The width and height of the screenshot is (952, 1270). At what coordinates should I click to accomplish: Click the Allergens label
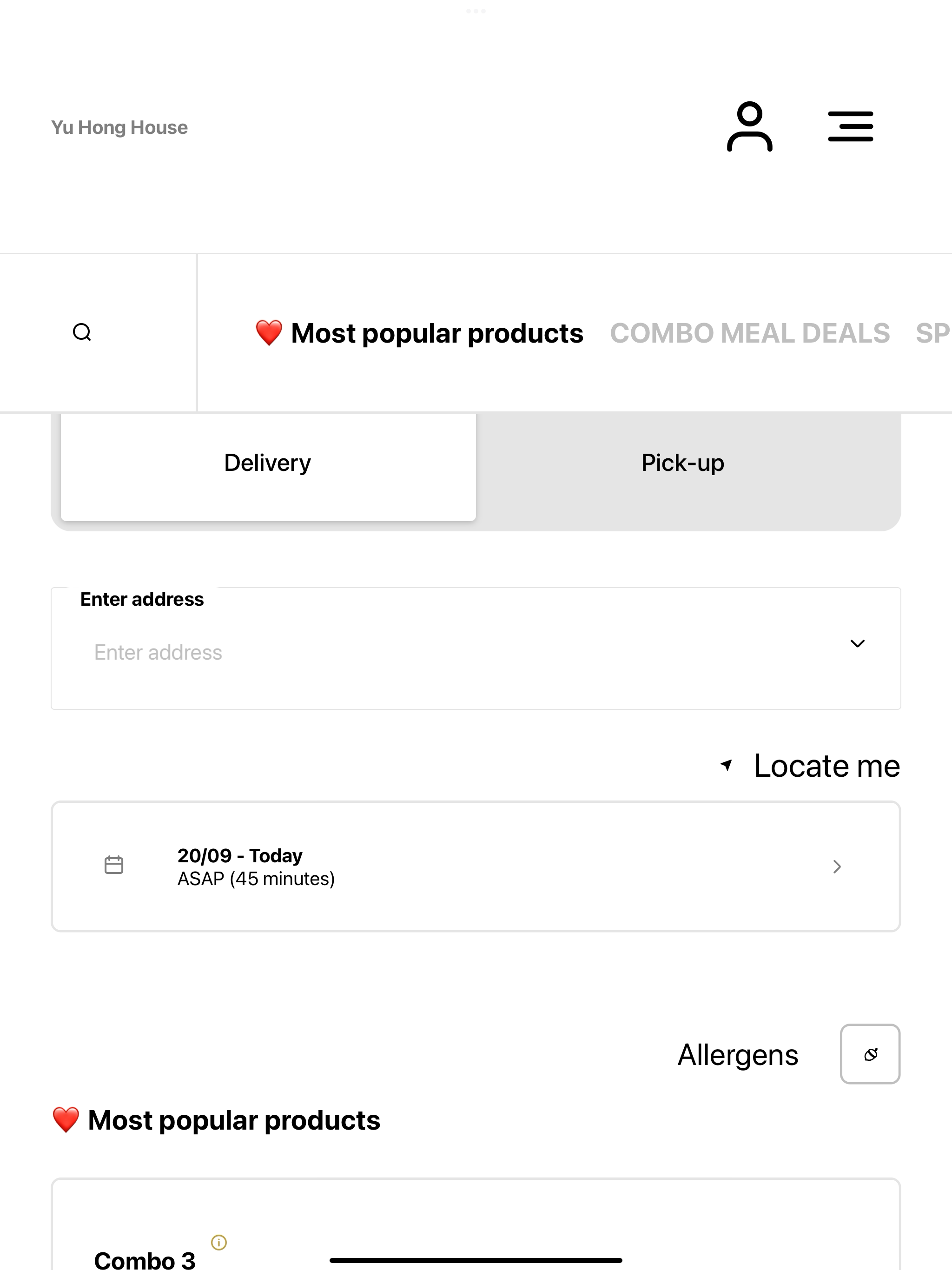738,1055
